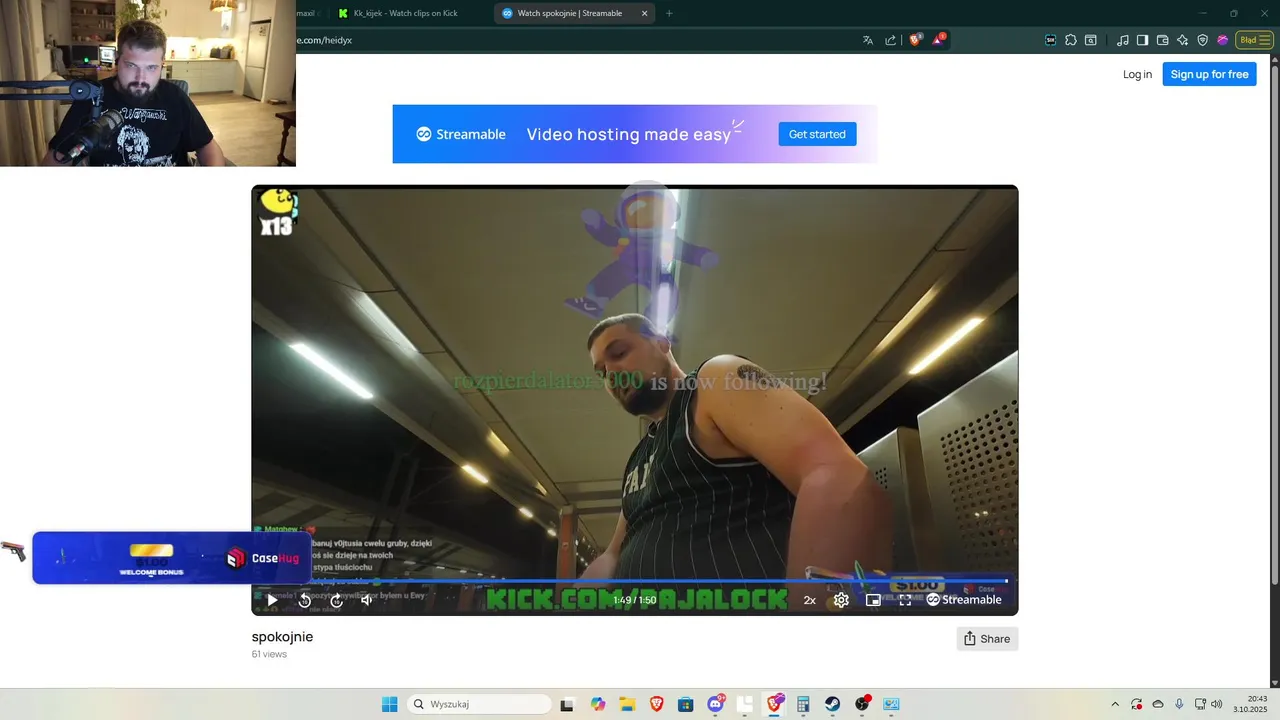Screen dimensions: 1280x720
Task: Click the browser address bar URL
Action: click(324, 40)
